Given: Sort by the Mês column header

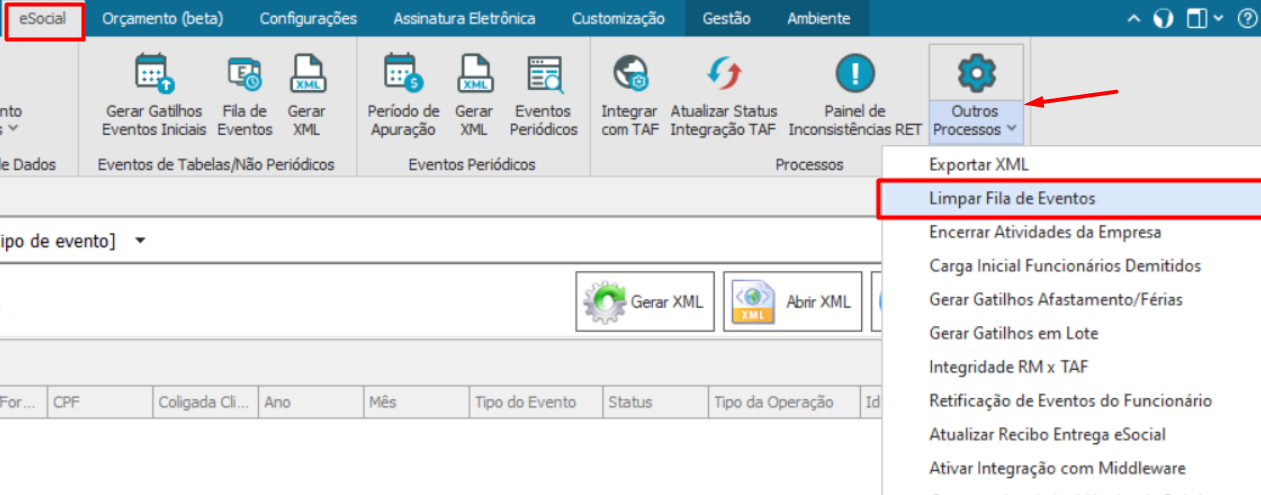Looking at the screenshot, I should 417,402.
